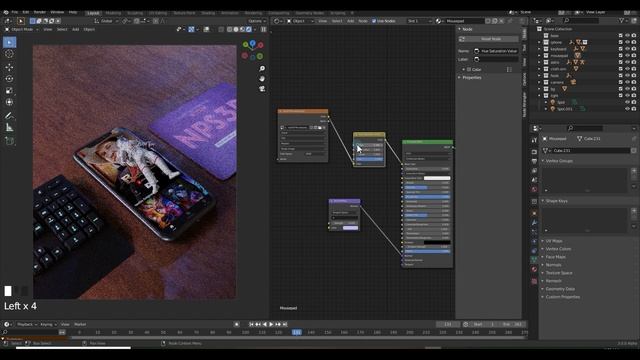Switch to rendered viewport shading icon
Screen dimensions: 640x360
point(249,29)
